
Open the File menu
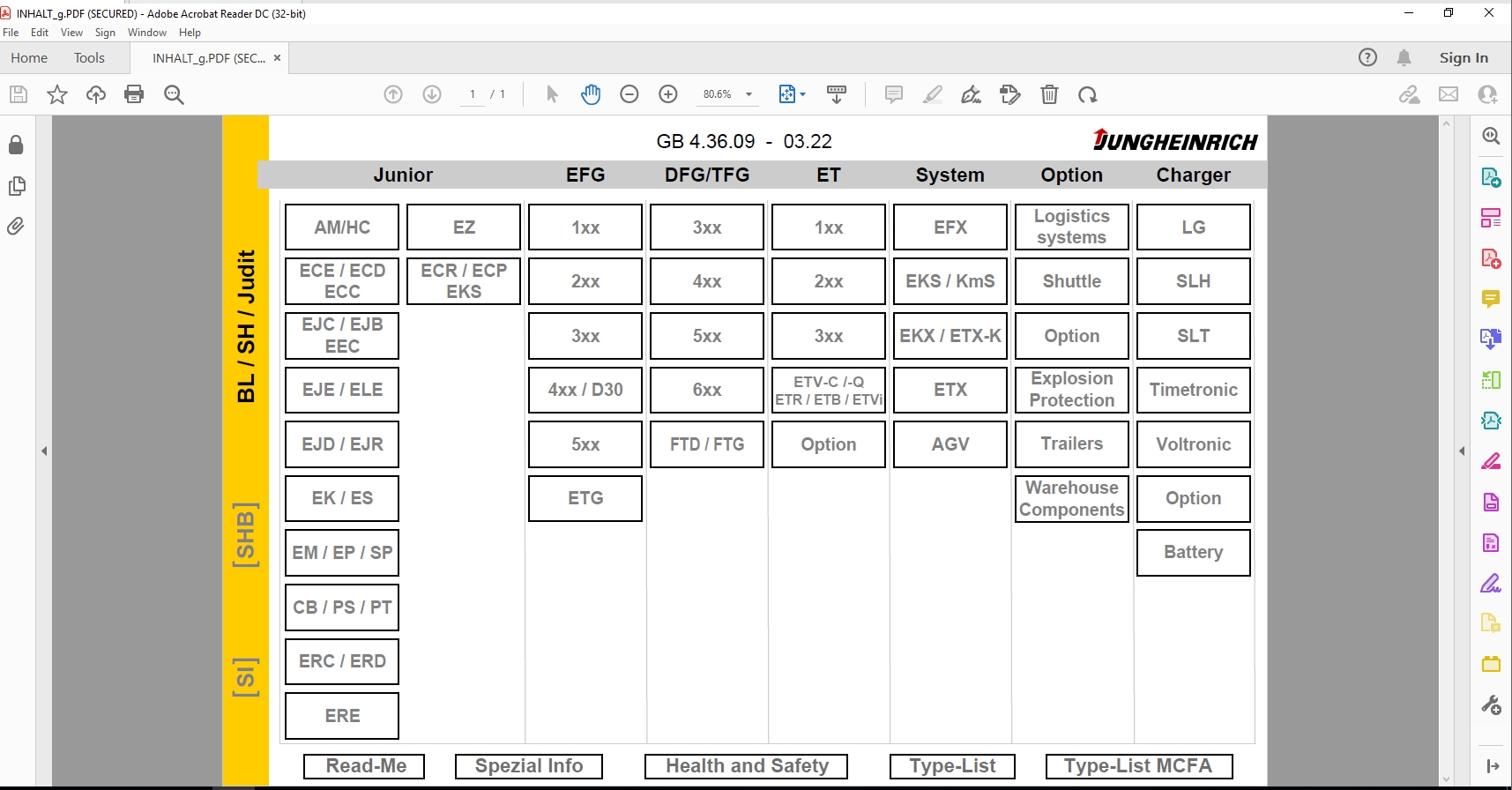11,33
